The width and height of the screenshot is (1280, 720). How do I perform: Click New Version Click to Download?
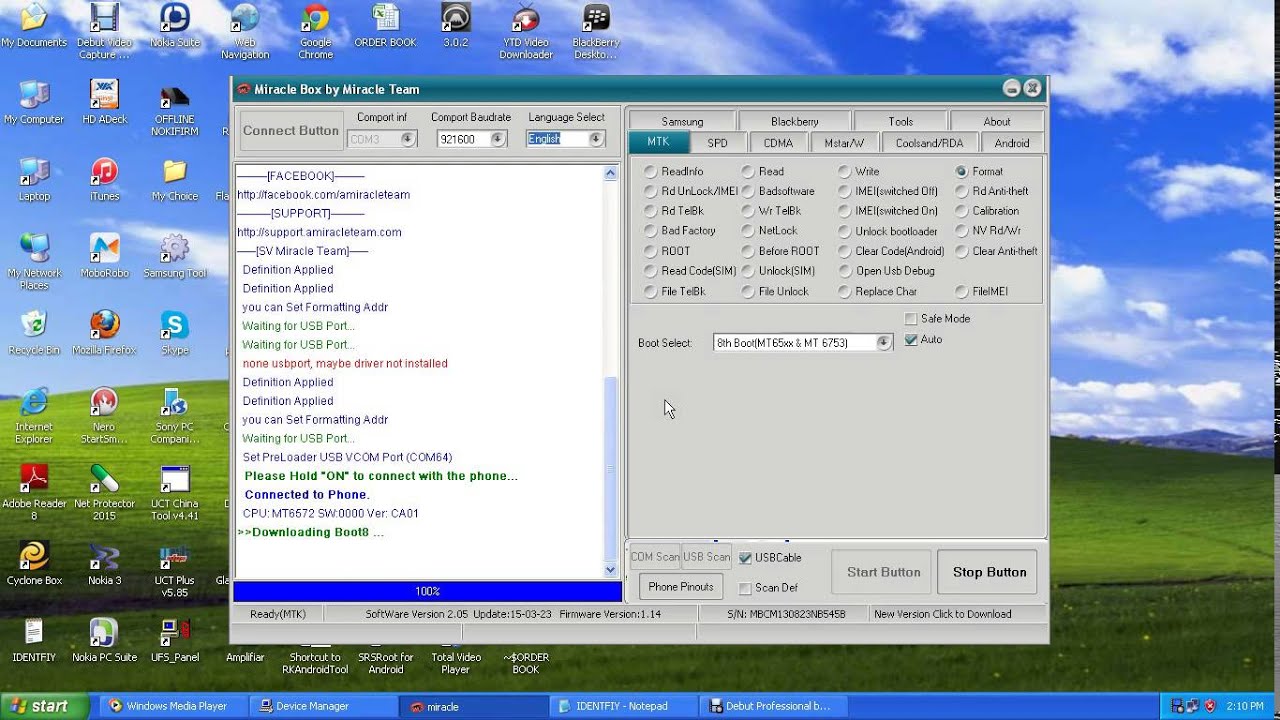click(943, 614)
